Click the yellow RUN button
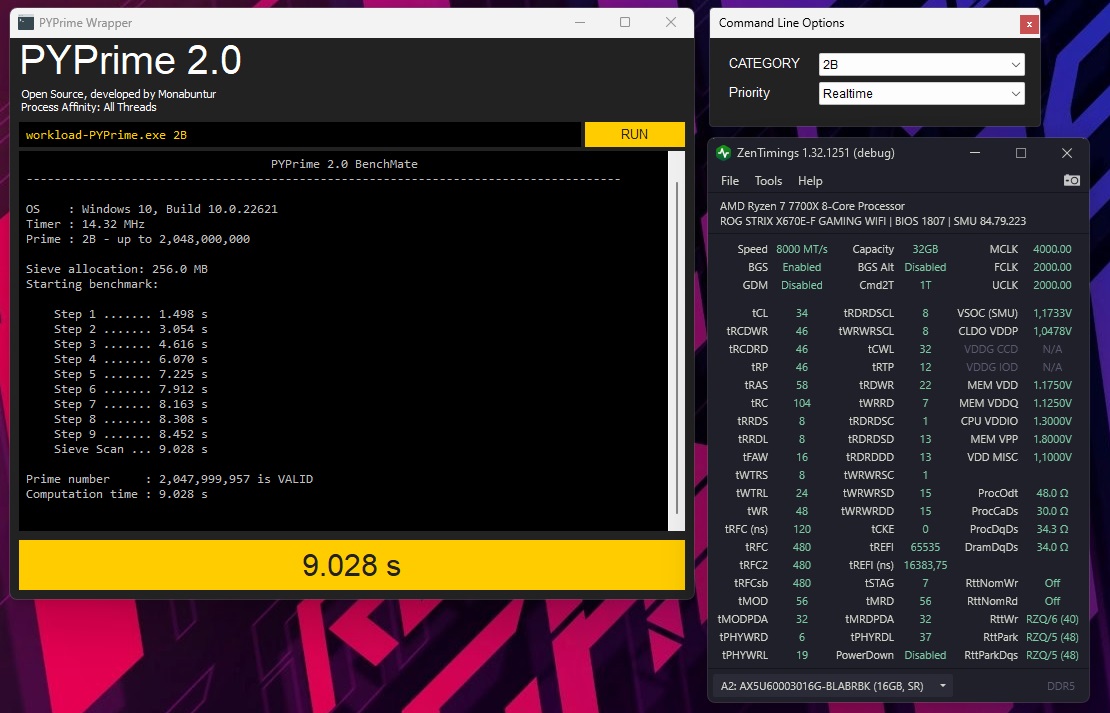The height and width of the screenshot is (713, 1110). pos(634,135)
